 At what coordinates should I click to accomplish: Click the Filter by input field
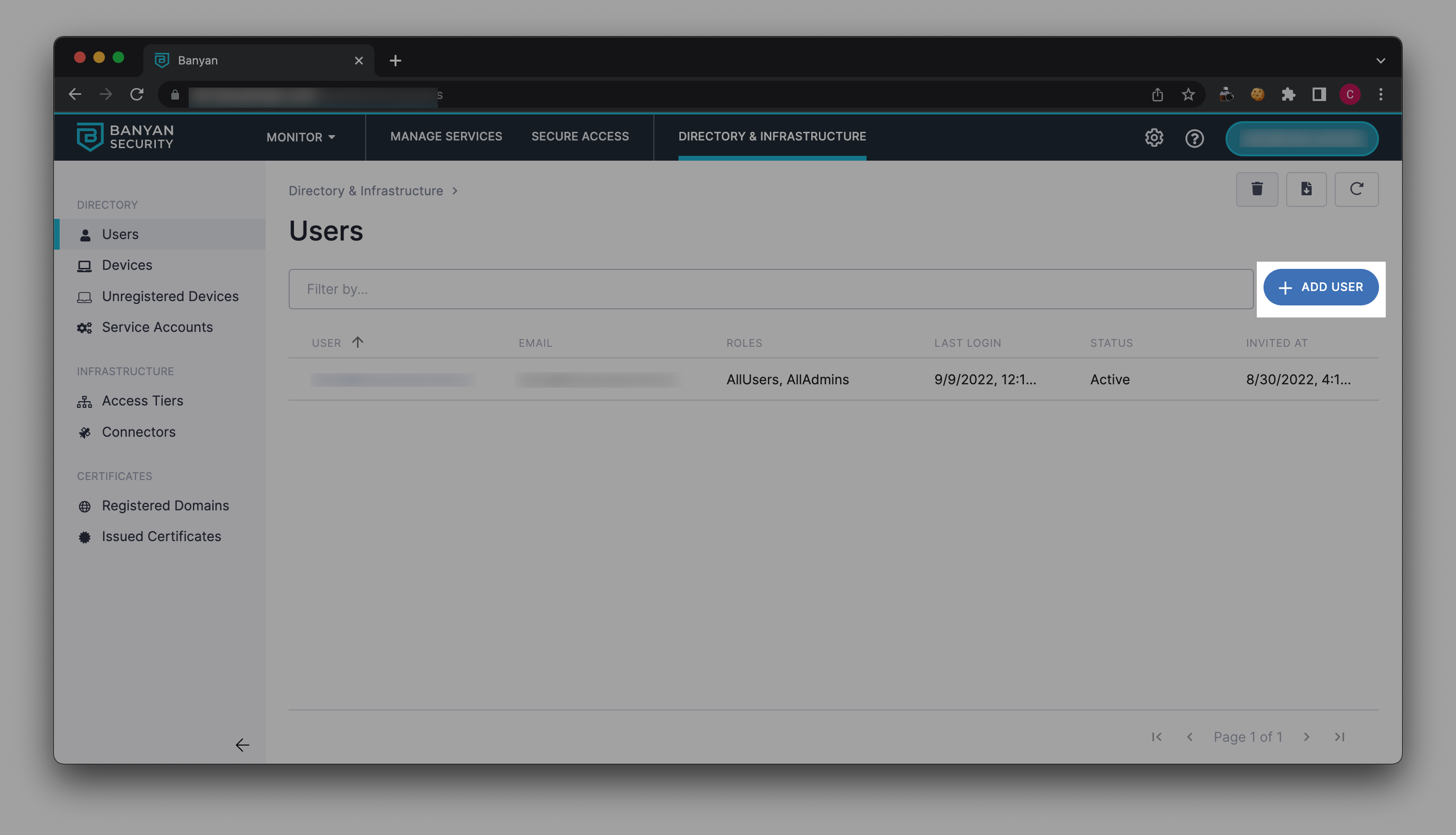(x=770, y=289)
